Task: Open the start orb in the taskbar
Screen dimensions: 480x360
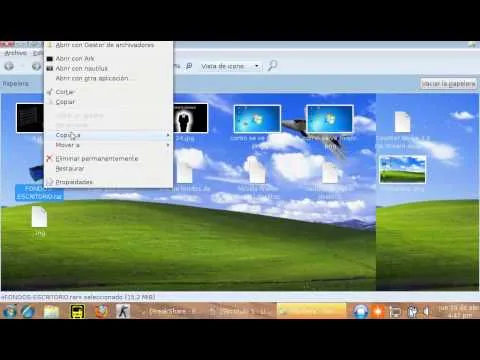Action: point(10,312)
